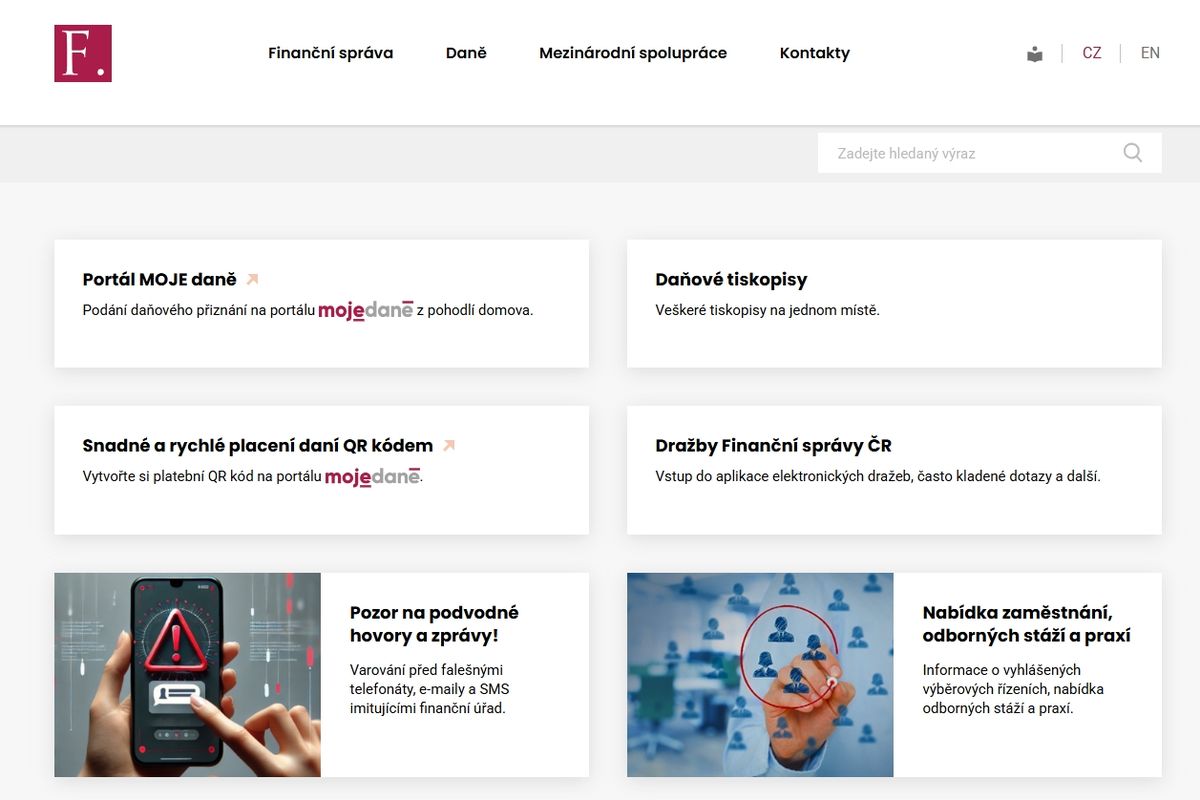This screenshot has width=1200, height=800.
Task: Open the Mezinárodní spolupráce menu
Action: 633,53
